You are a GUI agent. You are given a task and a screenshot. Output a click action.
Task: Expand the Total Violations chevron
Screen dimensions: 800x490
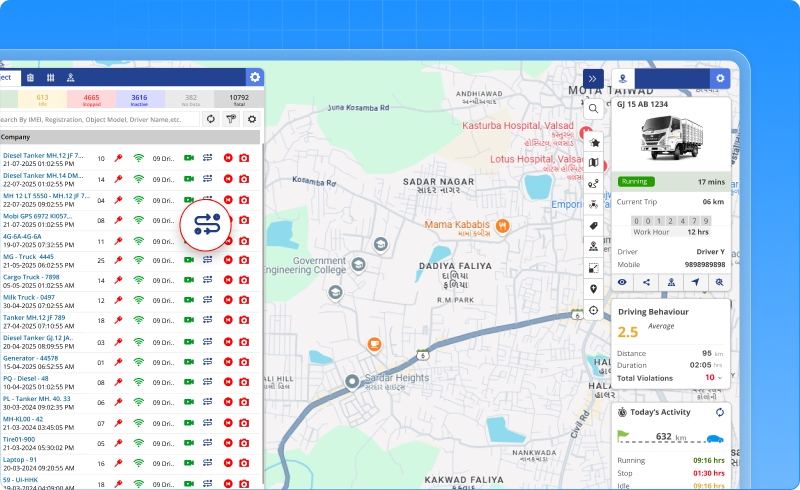[x=721, y=377]
